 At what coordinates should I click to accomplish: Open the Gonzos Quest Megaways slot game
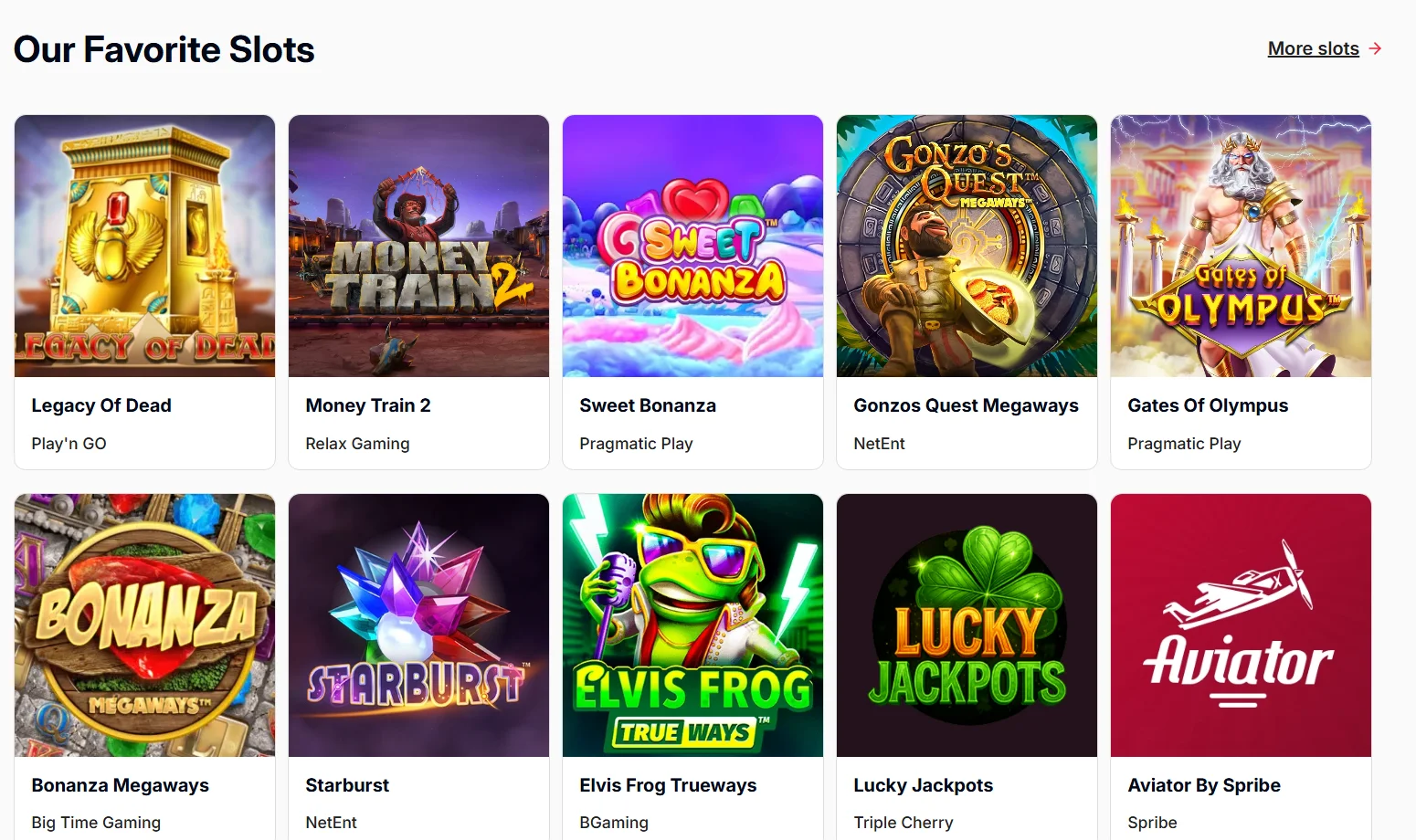tap(966, 246)
